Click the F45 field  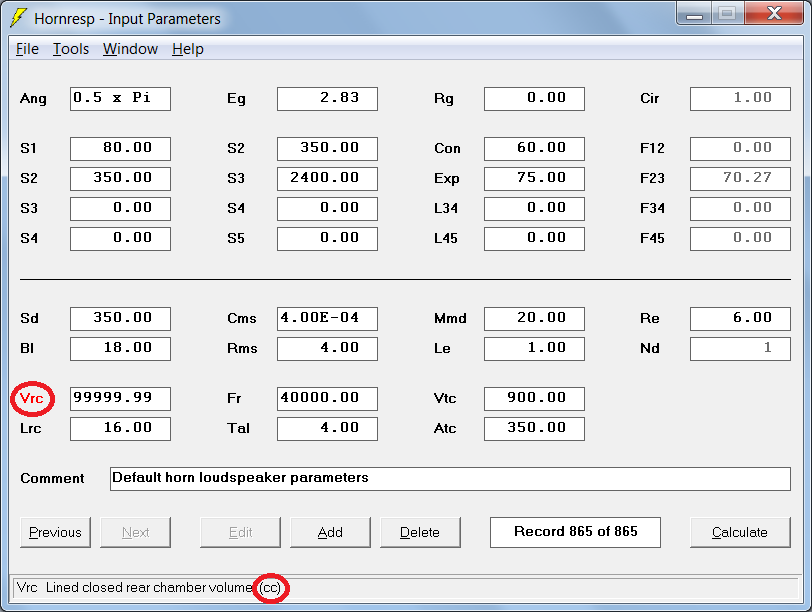click(x=741, y=239)
